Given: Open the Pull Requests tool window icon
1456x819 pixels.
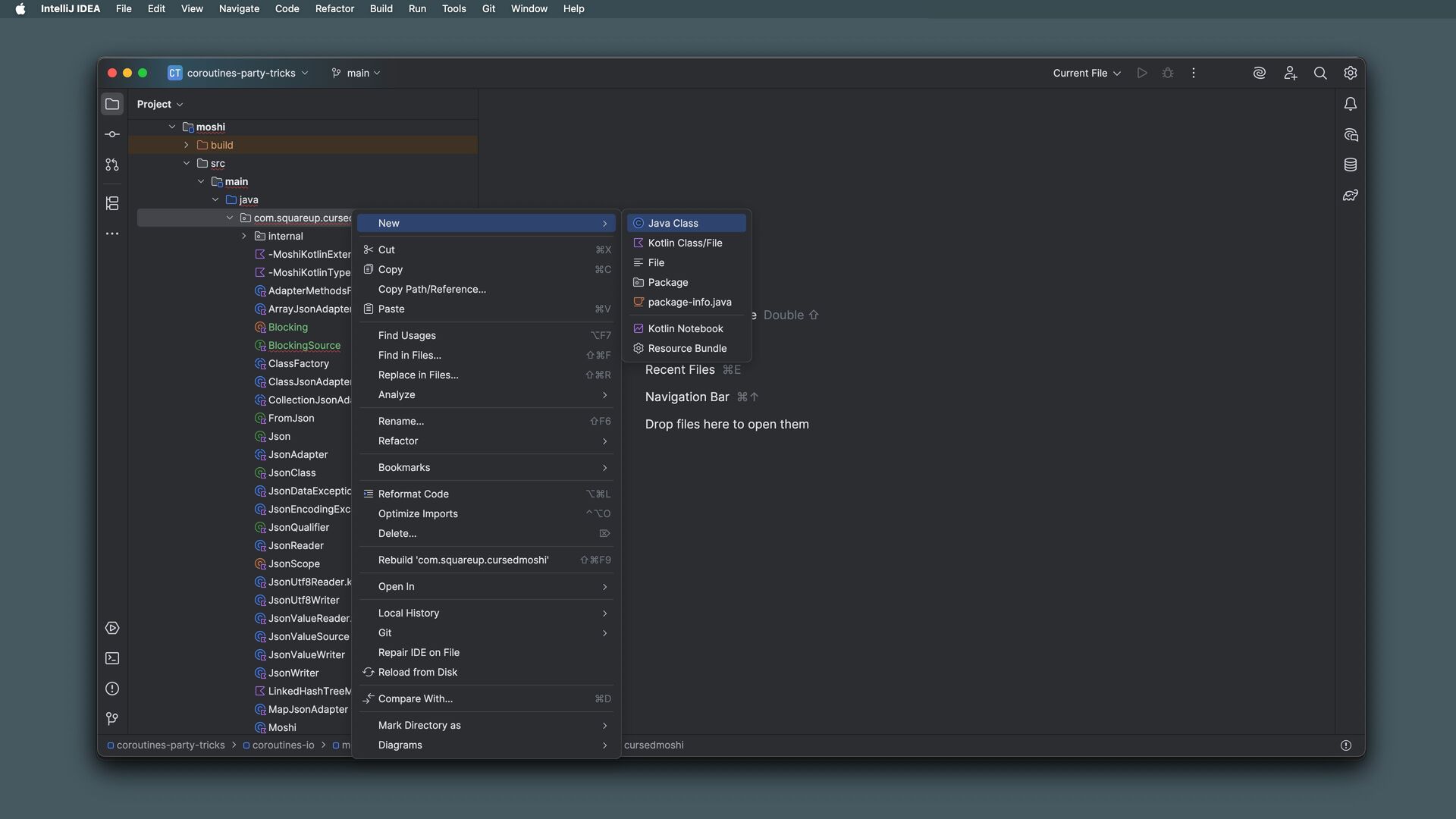Looking at the screenshot, I should 112,165.
